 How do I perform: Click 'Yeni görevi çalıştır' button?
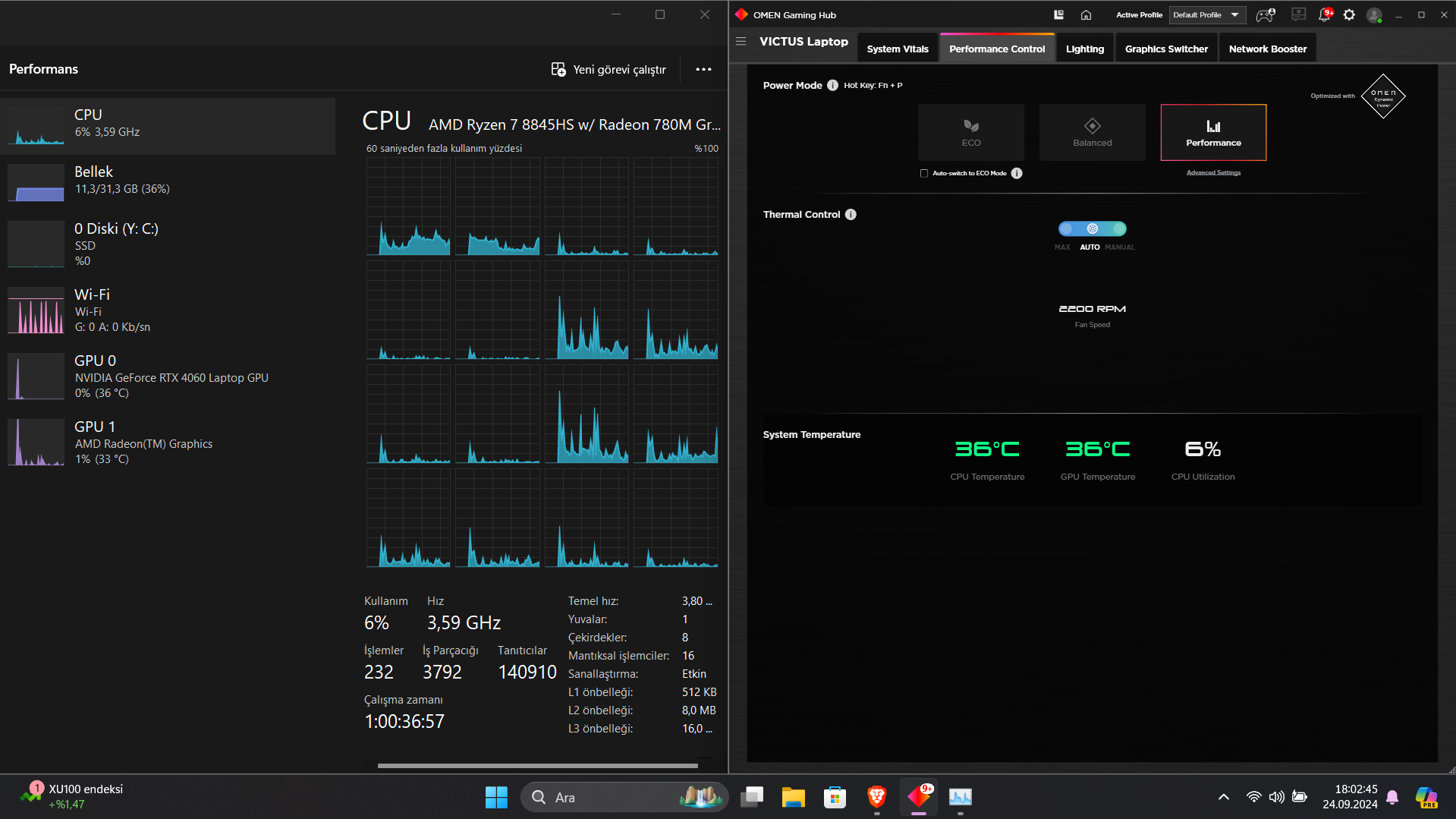click(x=609, y=69)
